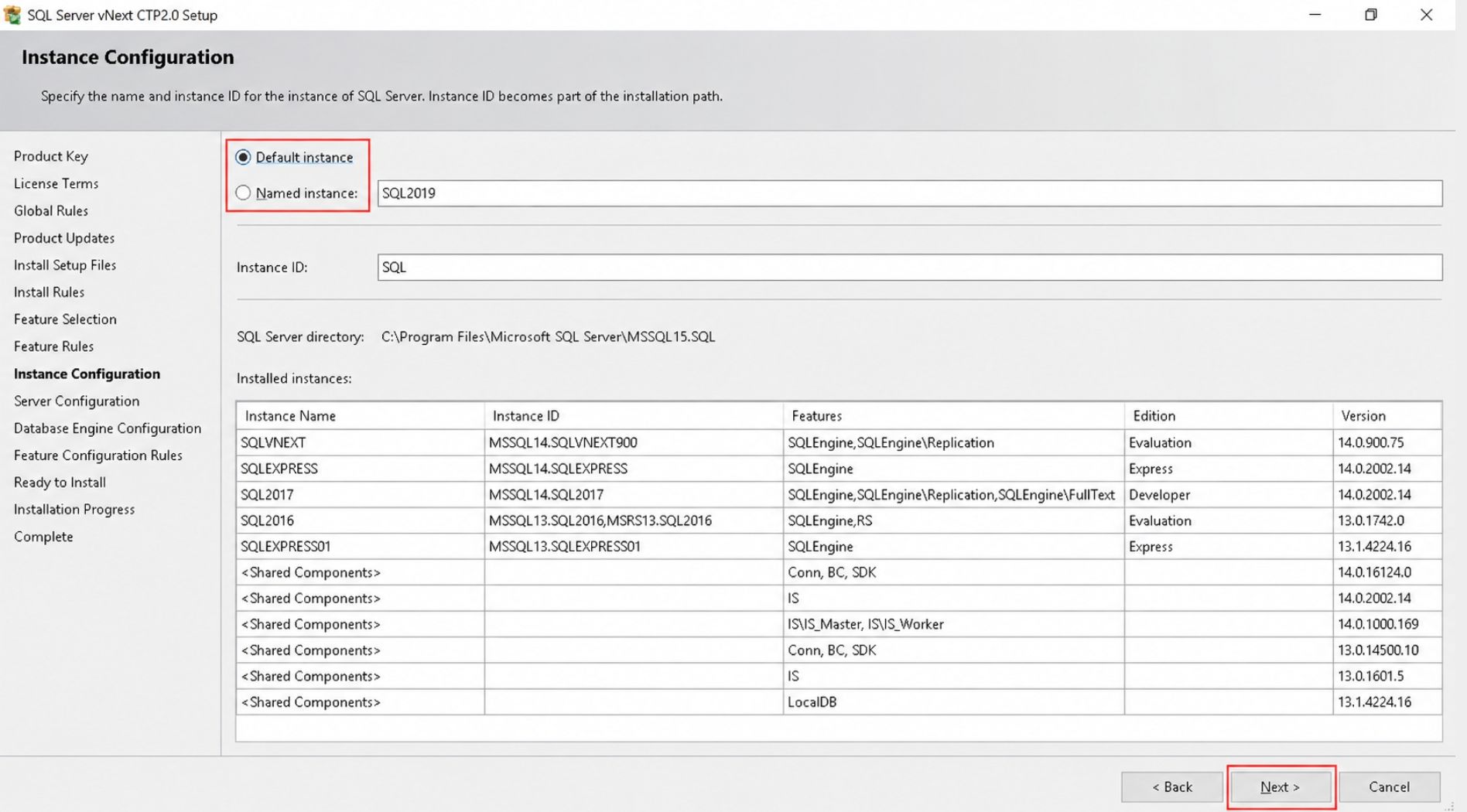Select Global Rules in the sidebar
This screenshot has width=1467, height=812.
(51, 210)
